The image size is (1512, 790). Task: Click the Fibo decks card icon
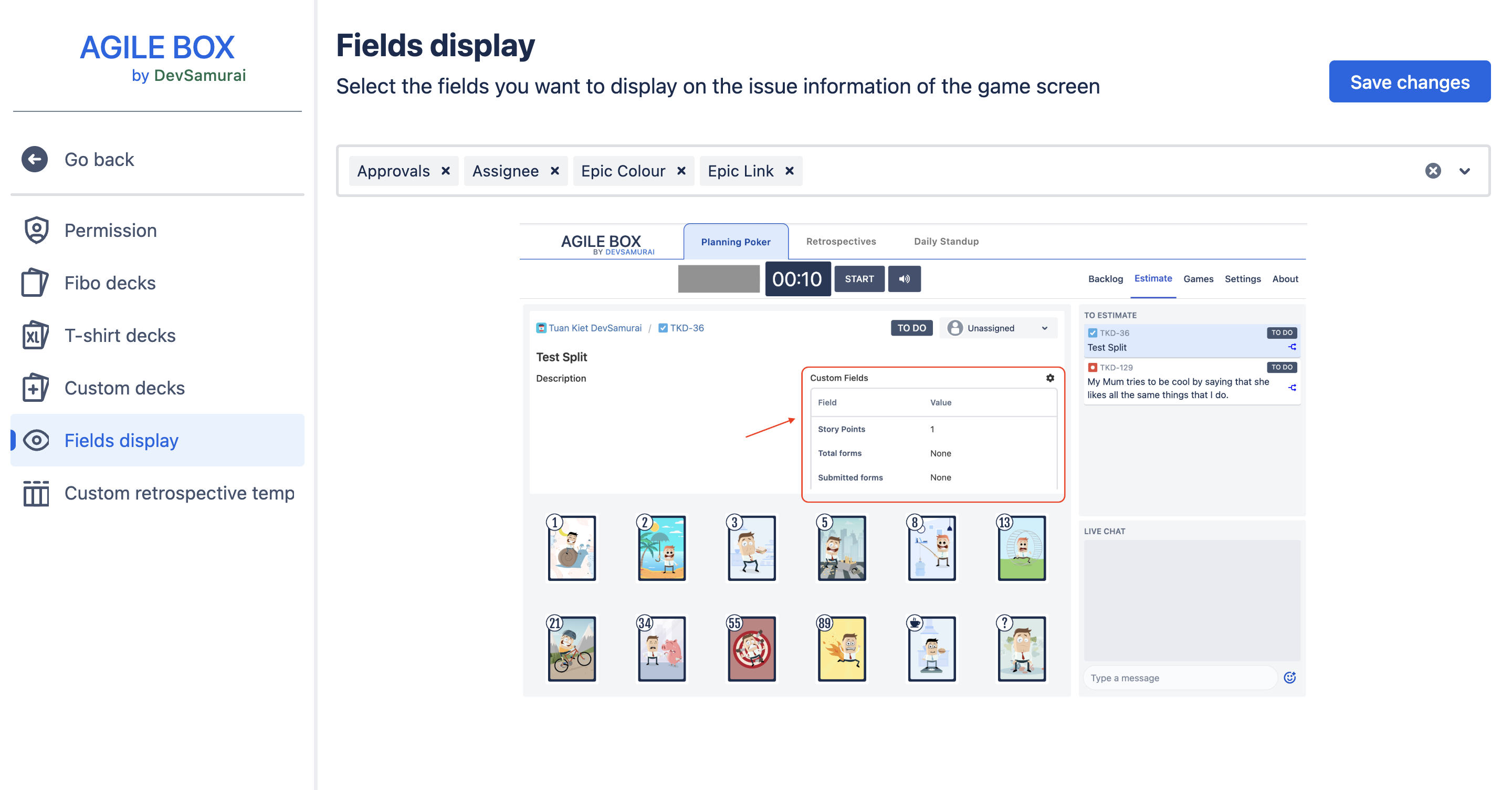click(x=35, y=283)
